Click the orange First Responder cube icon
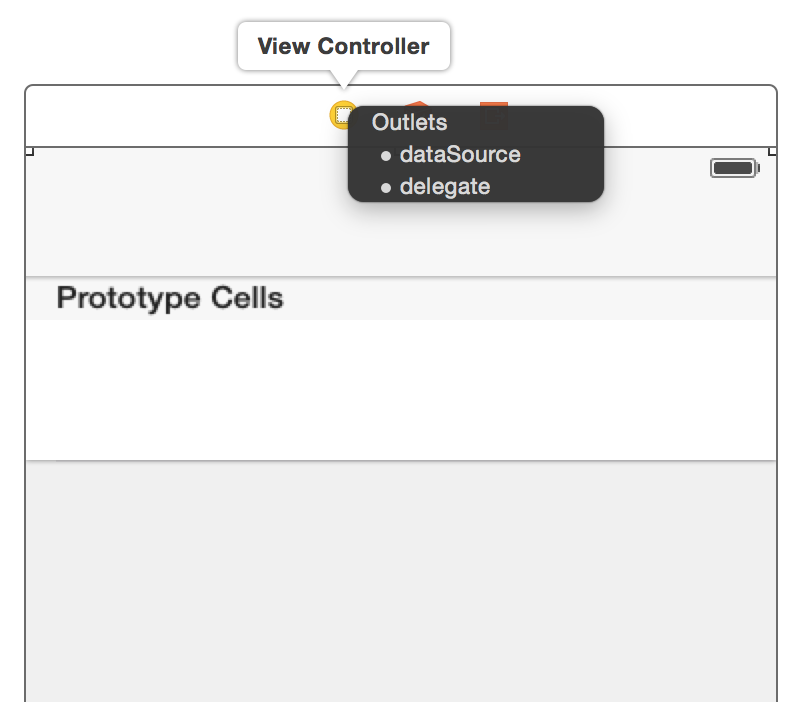The image size is (796, 702). coord(417,104)
